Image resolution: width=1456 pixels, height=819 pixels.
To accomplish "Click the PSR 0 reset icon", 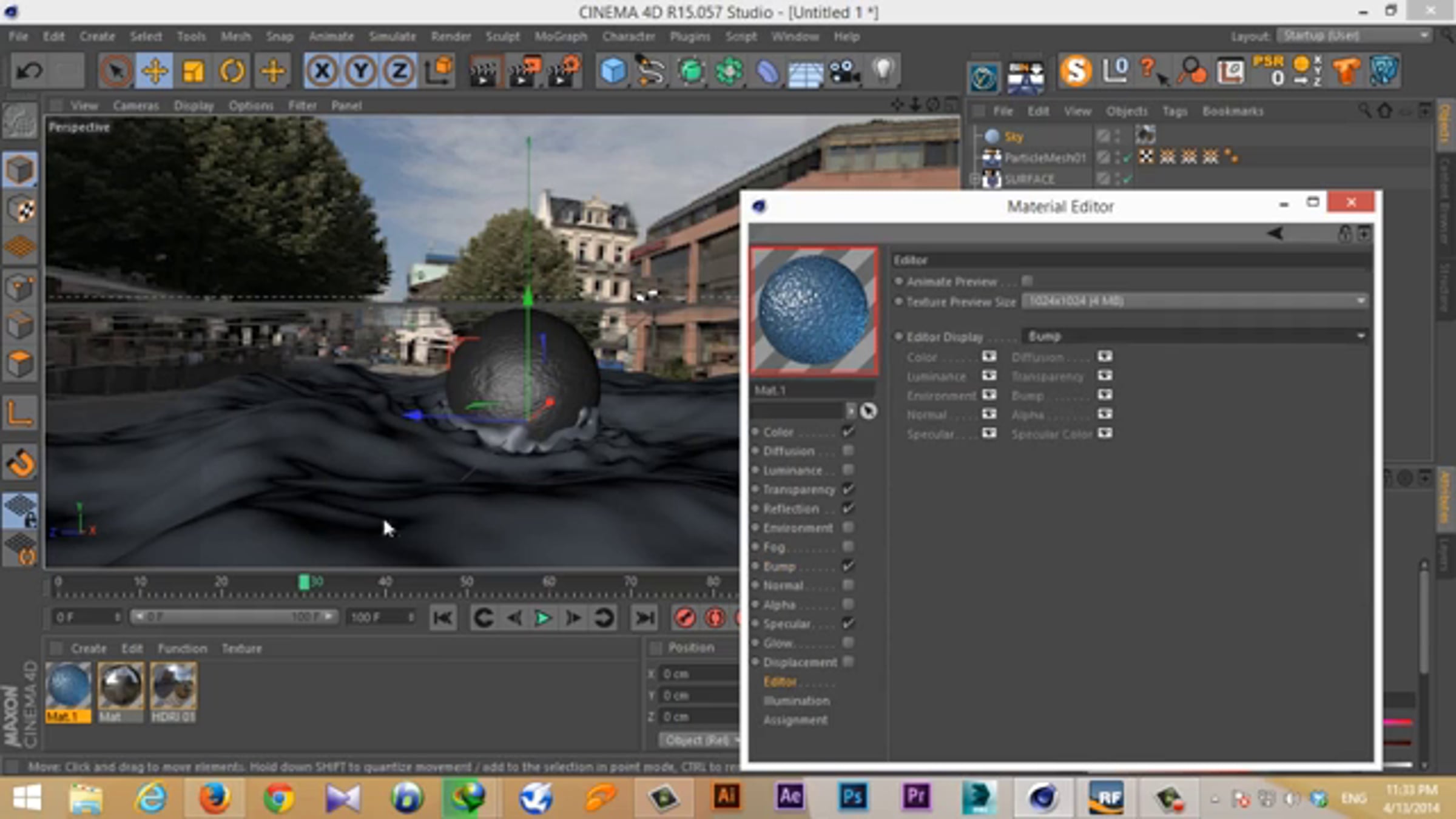I will (1269, 71).
